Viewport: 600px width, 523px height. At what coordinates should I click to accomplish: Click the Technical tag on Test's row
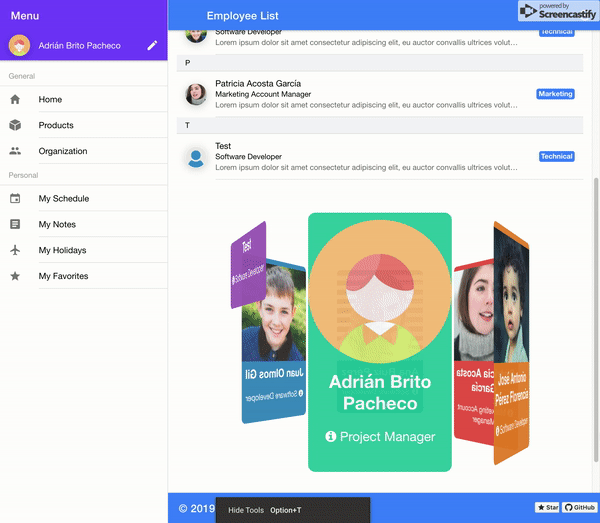click(x=557, y=156)
